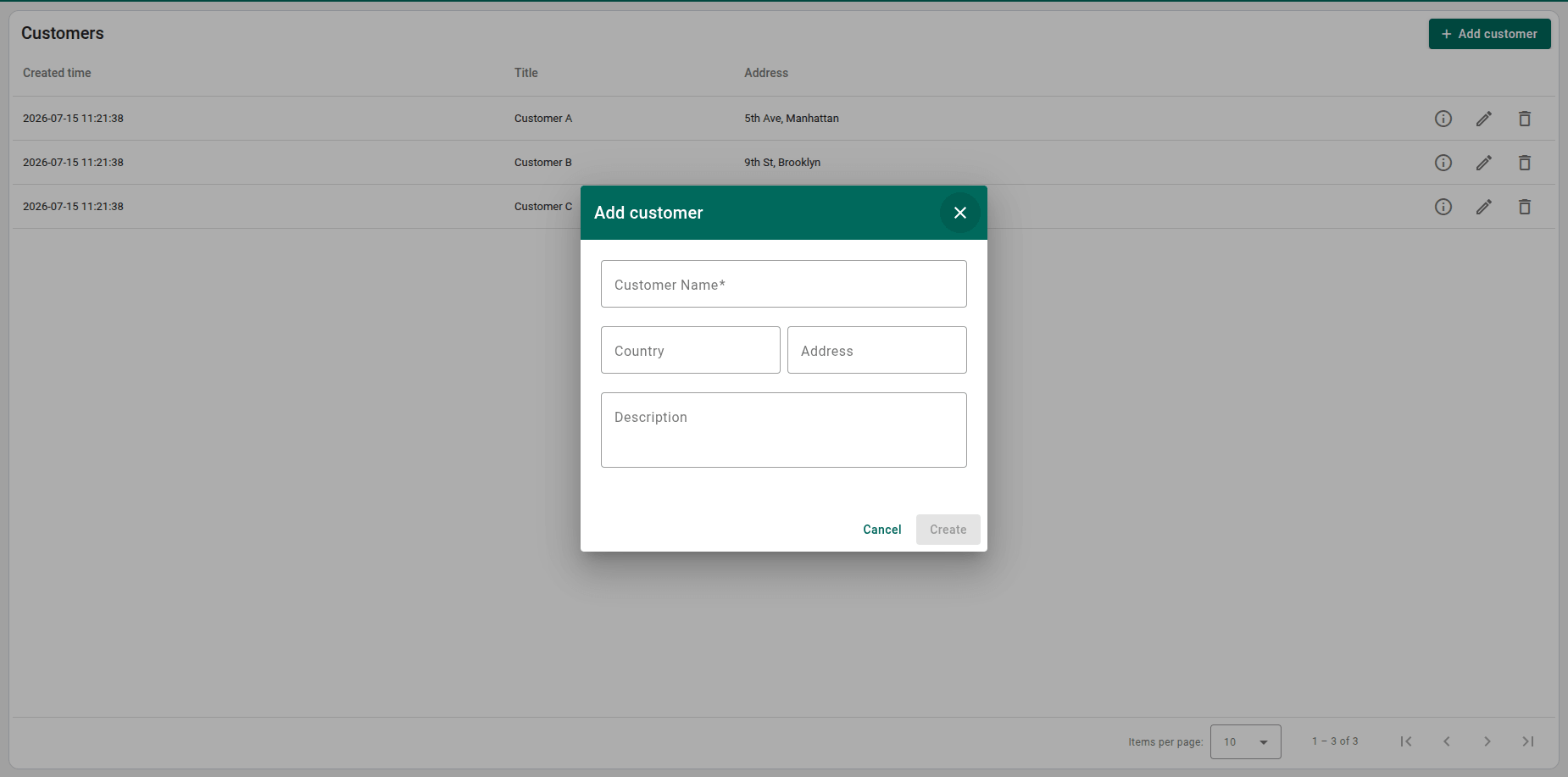This screenshot has width=1568, height=777.
Task: Select the Customer A title cell
Action: 543,119
